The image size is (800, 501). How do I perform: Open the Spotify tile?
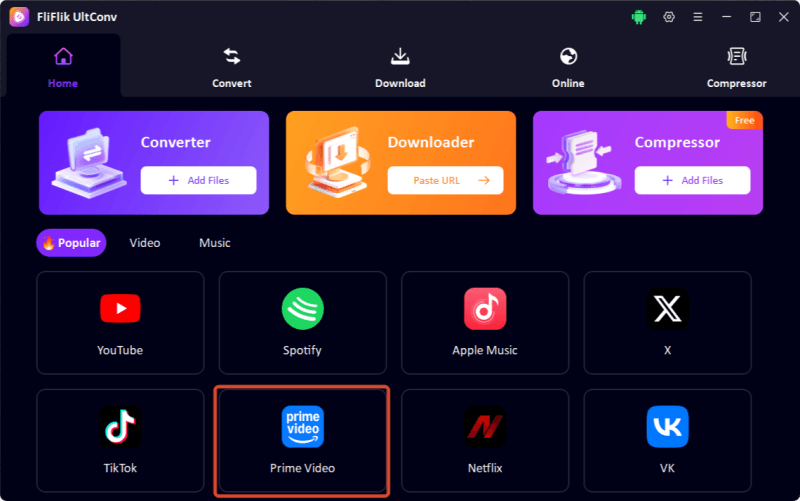click(x=303, y=322)
